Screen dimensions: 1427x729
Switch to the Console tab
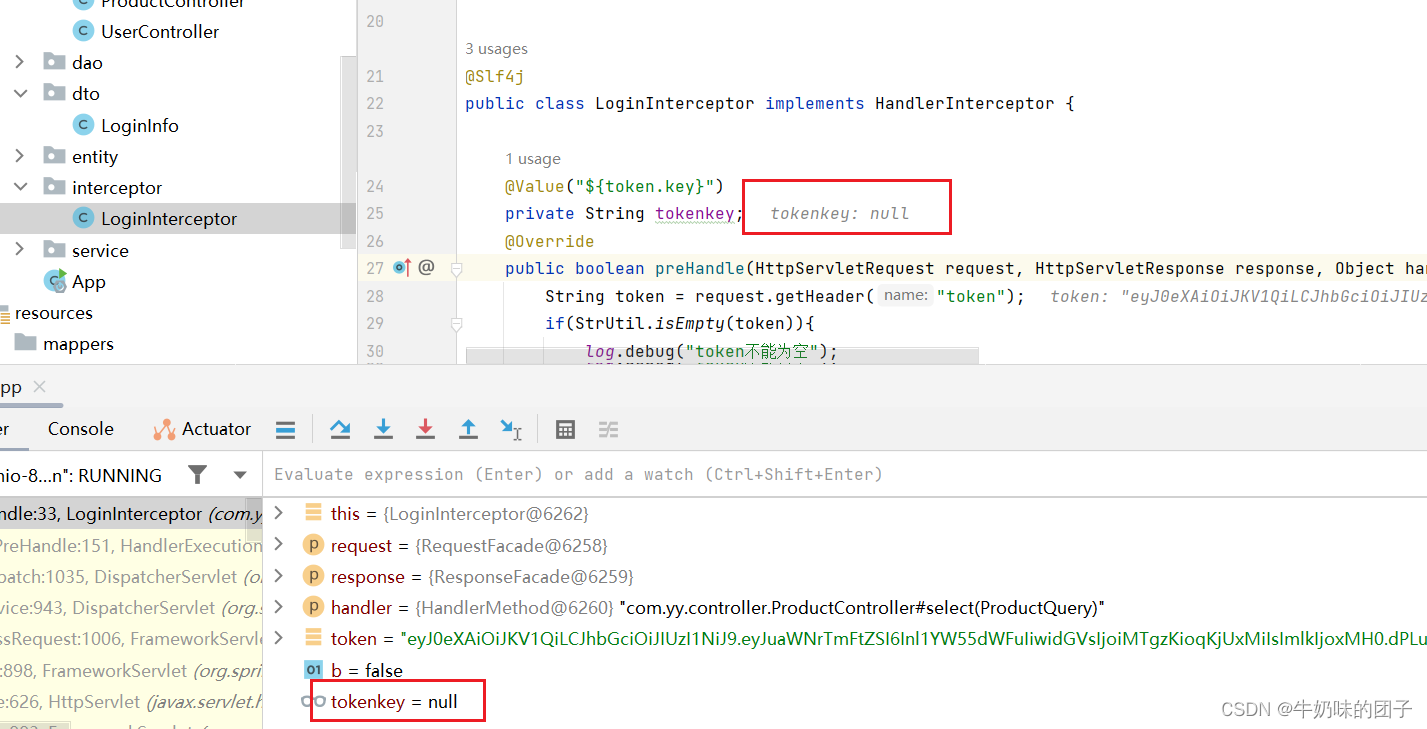tap(79, 429)
